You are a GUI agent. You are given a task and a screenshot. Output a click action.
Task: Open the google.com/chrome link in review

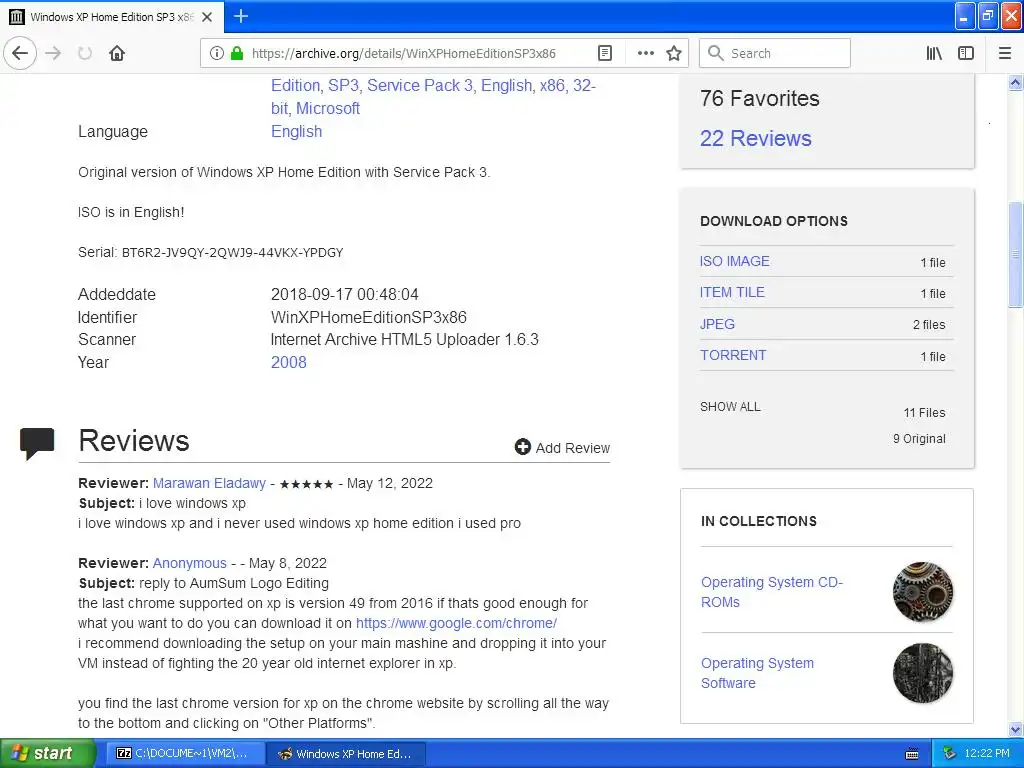pos(456,623)
